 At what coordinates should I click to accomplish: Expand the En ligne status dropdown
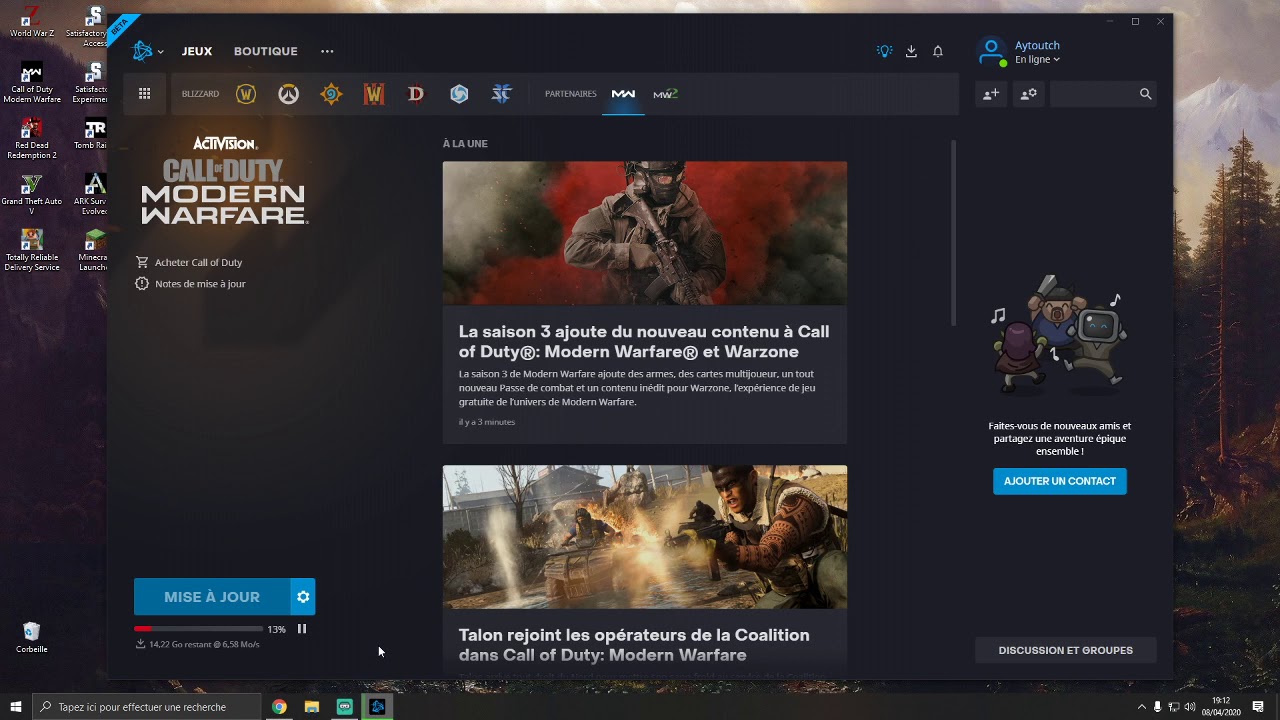click(x=1037, y=60)
